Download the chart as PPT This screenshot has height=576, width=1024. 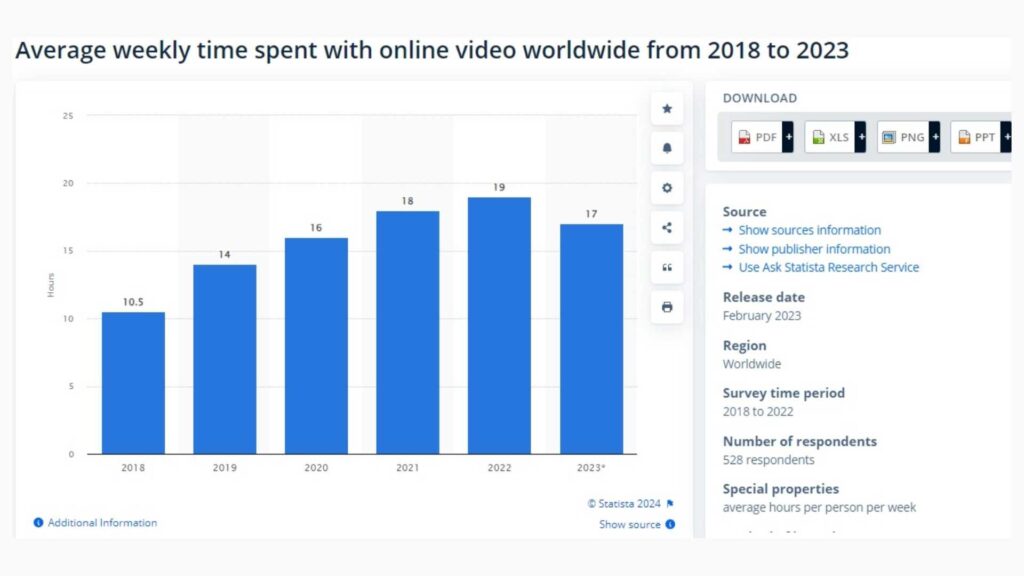(x=975, y=137)
